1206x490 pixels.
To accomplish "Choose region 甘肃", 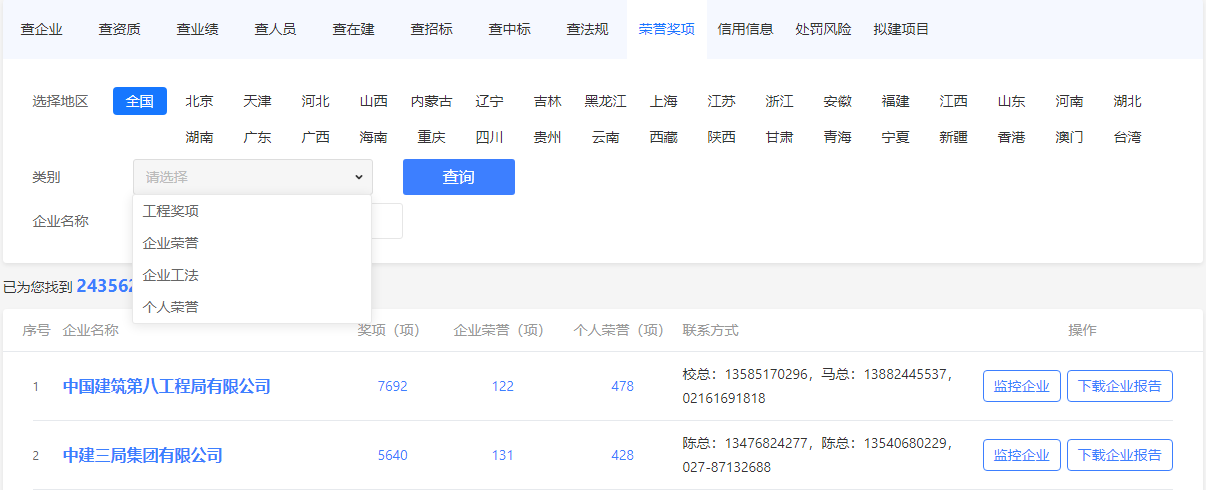I will coord(780,137).
